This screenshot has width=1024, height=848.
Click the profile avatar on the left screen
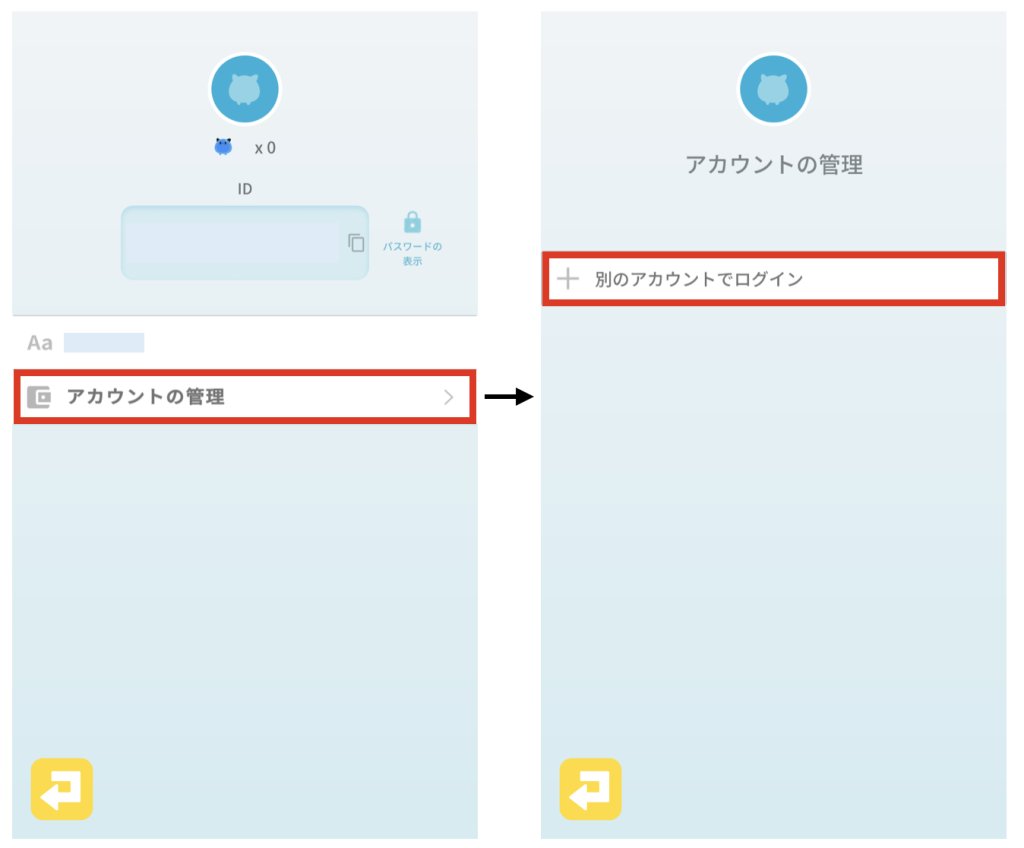click(x=245, y=90)
